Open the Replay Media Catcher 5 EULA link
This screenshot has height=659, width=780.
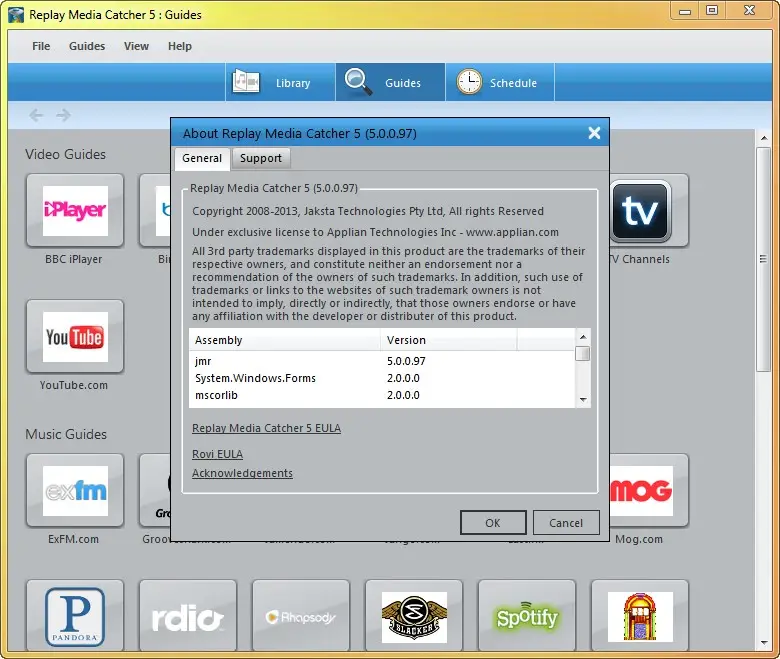pyautogui.click(x=266, y=428)
